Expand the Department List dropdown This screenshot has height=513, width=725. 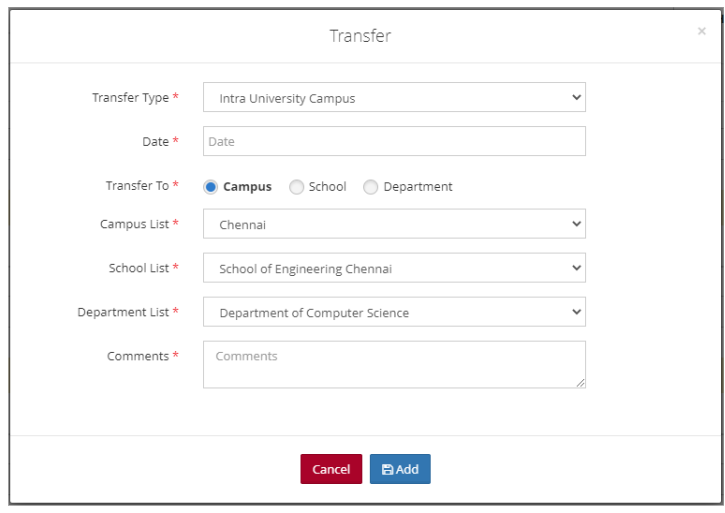[394, 312]
